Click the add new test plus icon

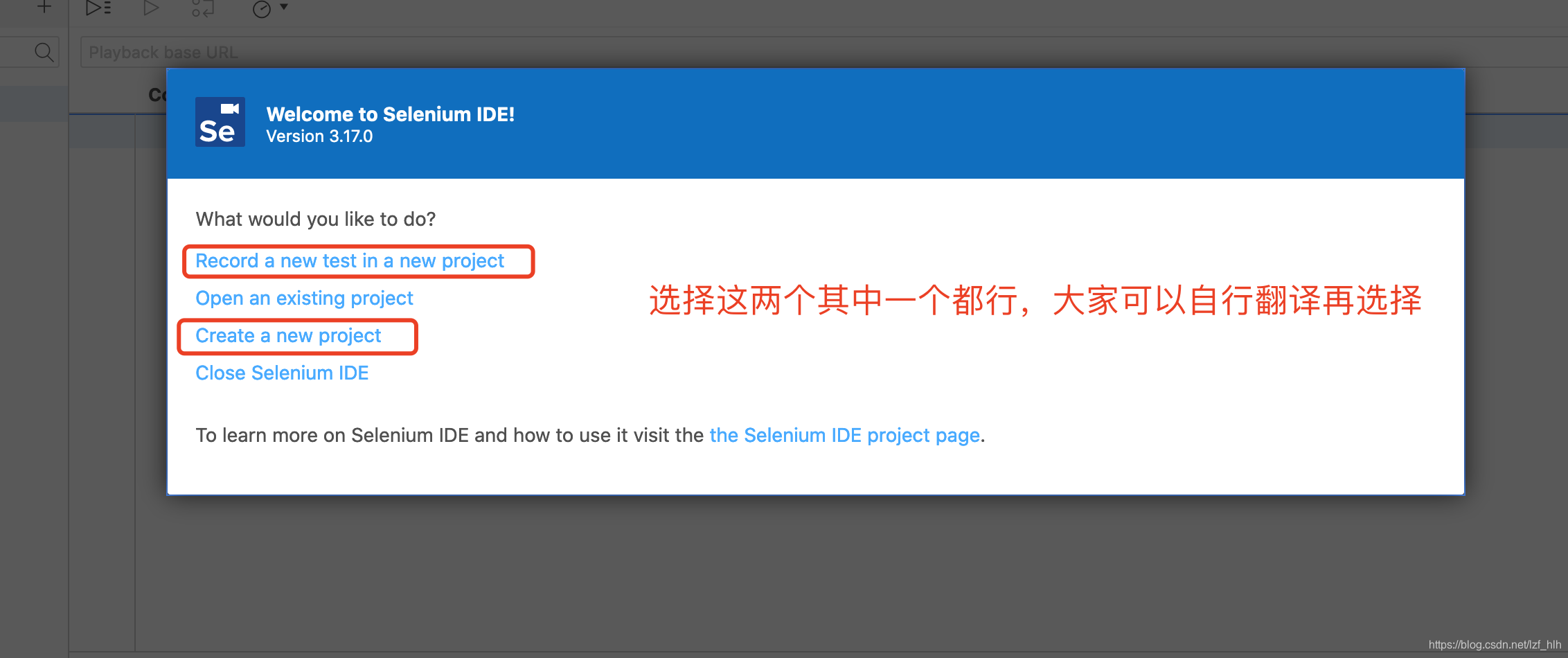[44, 8]
